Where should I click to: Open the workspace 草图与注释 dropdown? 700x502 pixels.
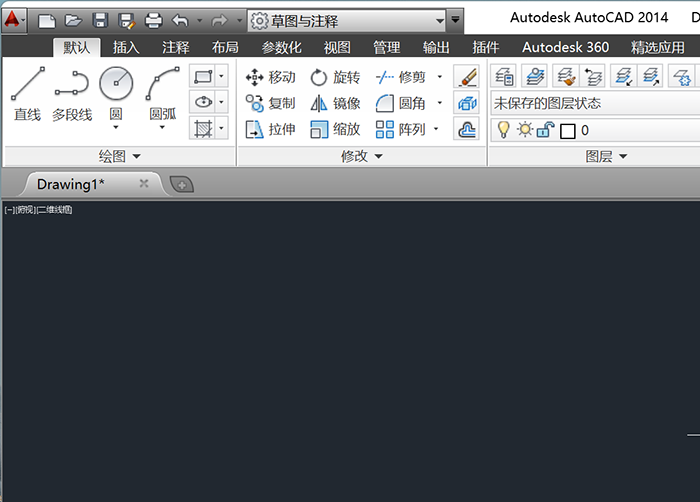[x=347, y=21]
